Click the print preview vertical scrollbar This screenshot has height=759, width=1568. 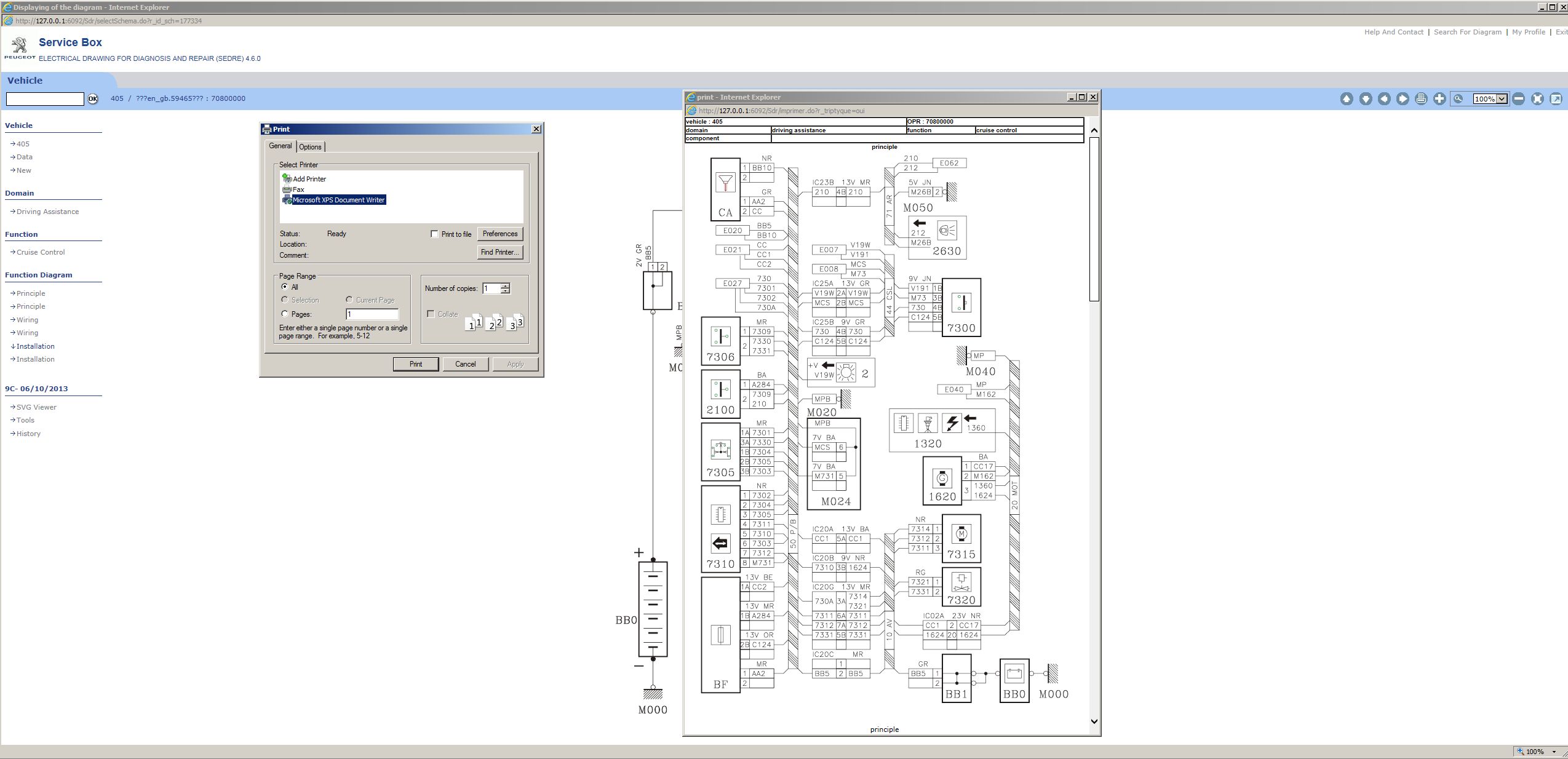click(1094, 219)
